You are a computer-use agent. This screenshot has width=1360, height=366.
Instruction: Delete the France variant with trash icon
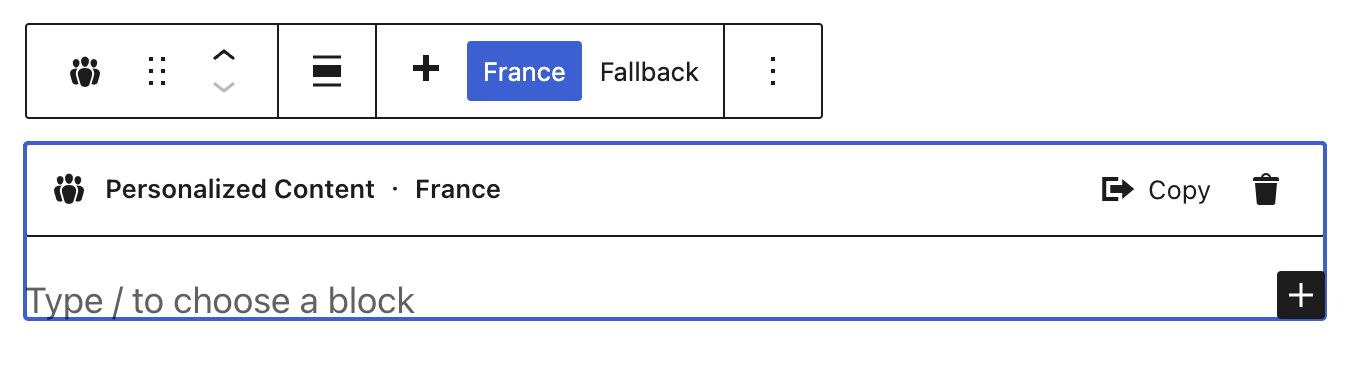[1266, 189]
